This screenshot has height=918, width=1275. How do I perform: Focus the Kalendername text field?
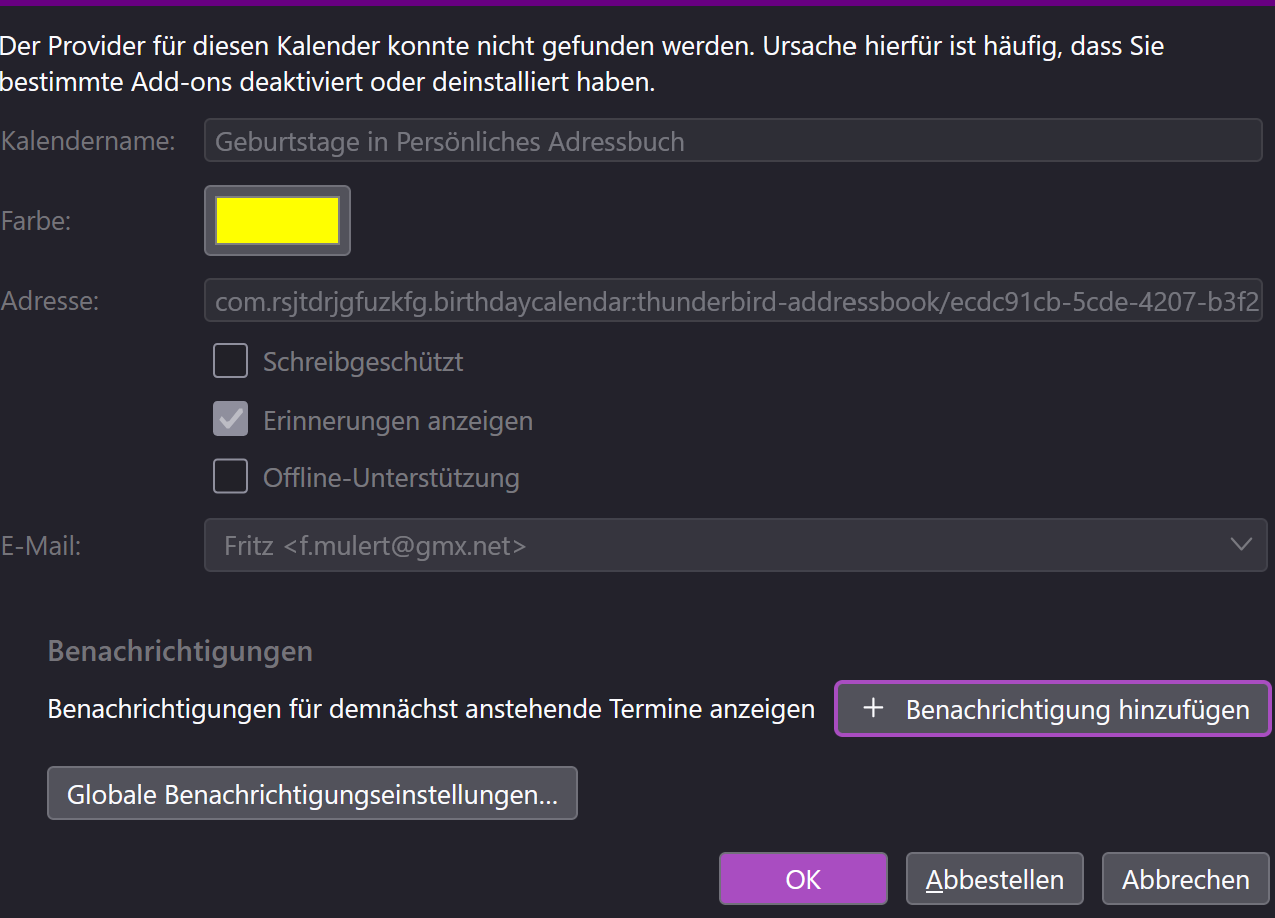pyautogui.click(x=732, y=141)
